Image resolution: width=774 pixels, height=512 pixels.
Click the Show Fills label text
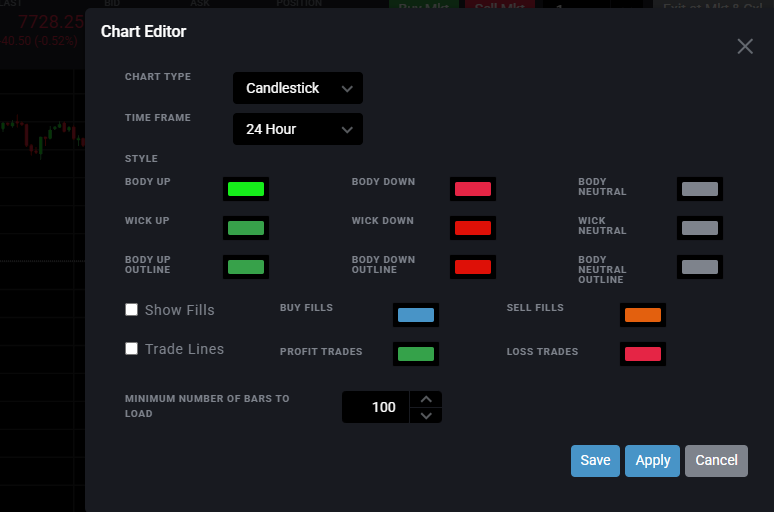point(180,310)
